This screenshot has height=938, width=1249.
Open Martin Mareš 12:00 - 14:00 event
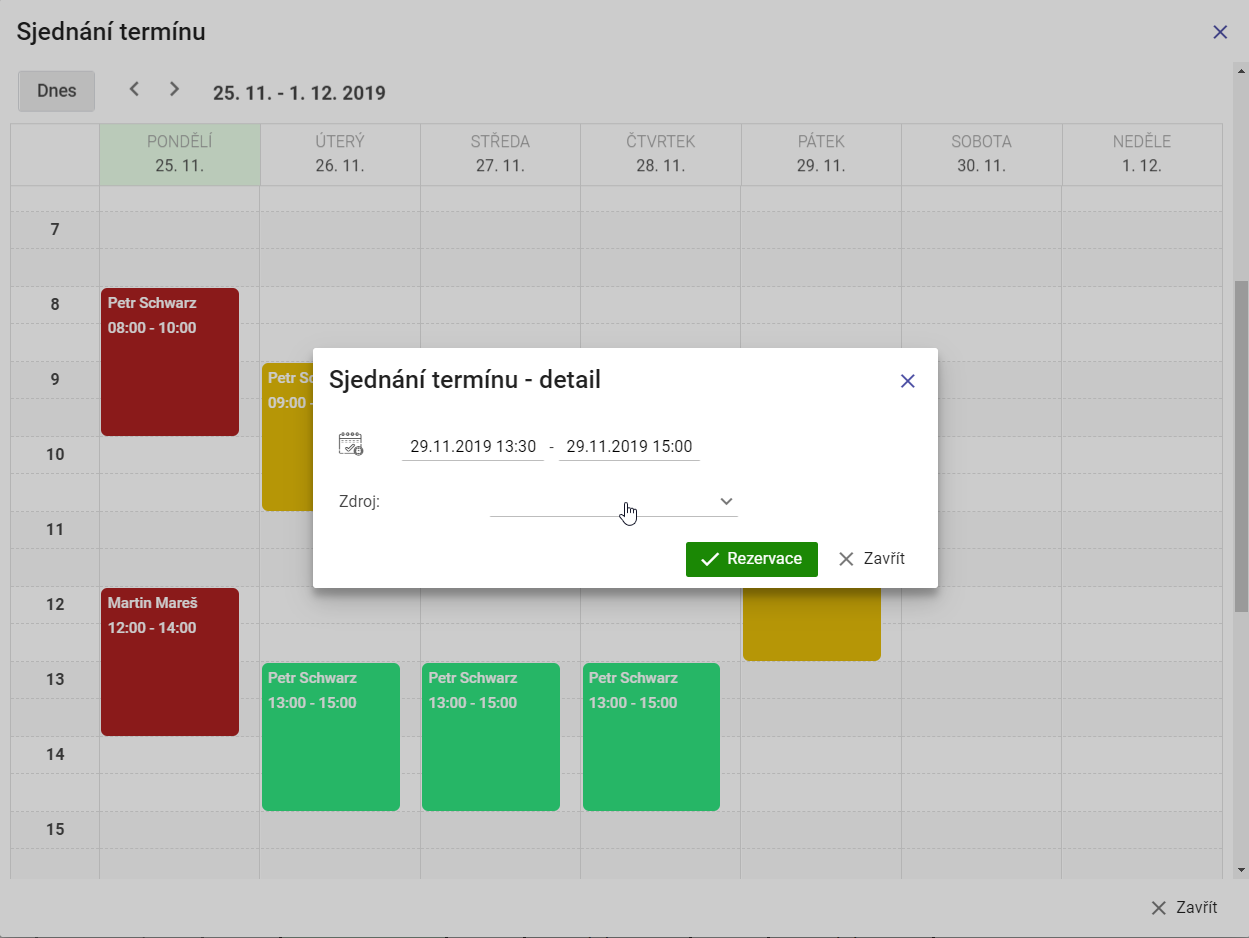point(170,662)
